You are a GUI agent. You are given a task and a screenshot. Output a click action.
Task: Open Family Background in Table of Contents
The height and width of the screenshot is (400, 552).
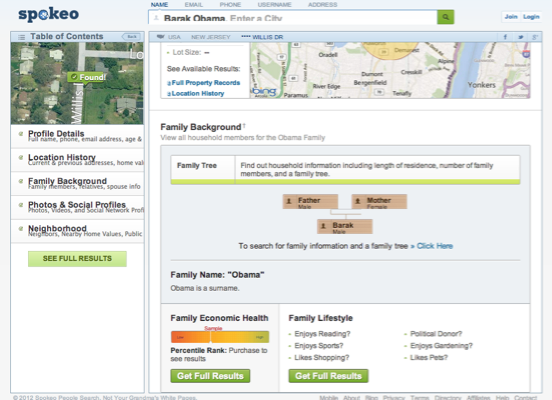click(77, 183)
